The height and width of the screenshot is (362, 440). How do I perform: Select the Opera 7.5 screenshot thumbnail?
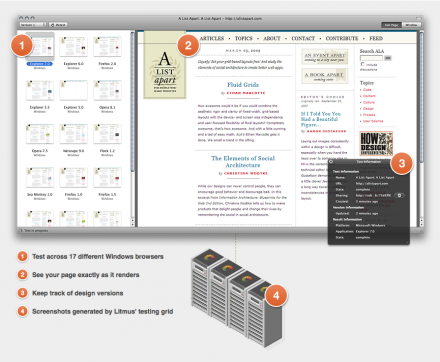pos(40,134)
